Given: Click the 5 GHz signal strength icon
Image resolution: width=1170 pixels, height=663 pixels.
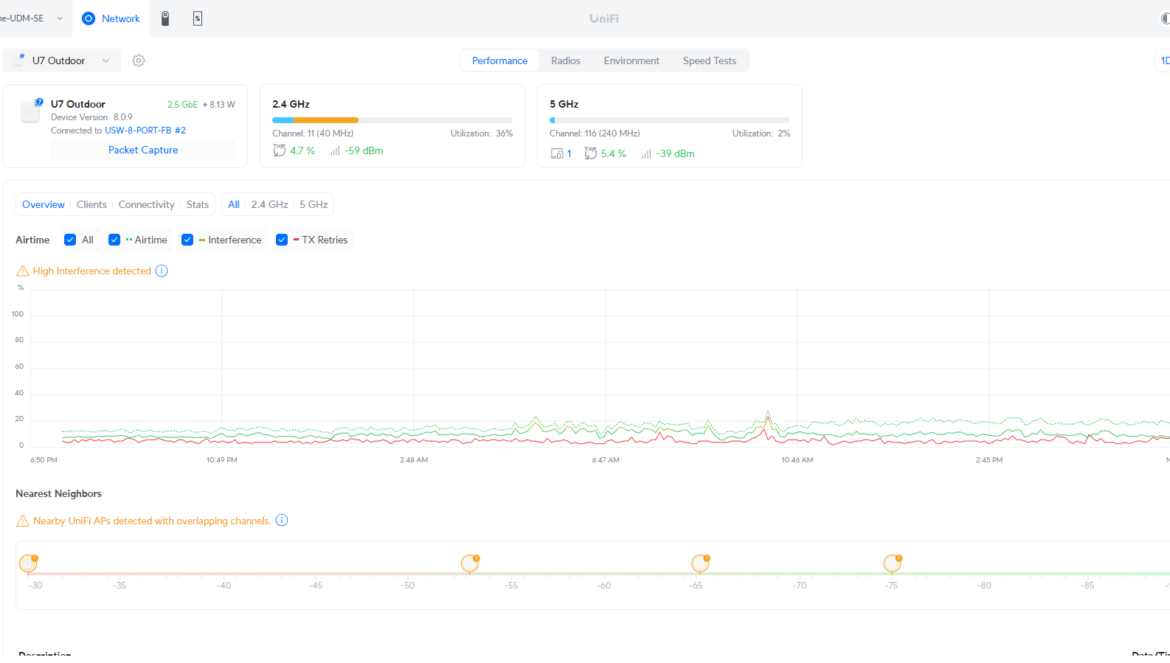Looking at the screenshot, I should coord(645,154).
